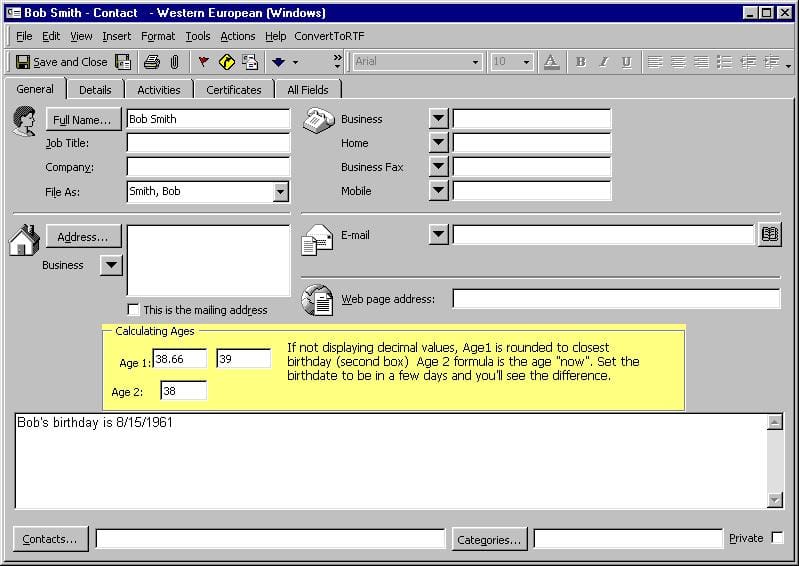This screenshot has width=799, height=566.
Task: Click the paperclip Insert File icon
Action: pos(174,62)
